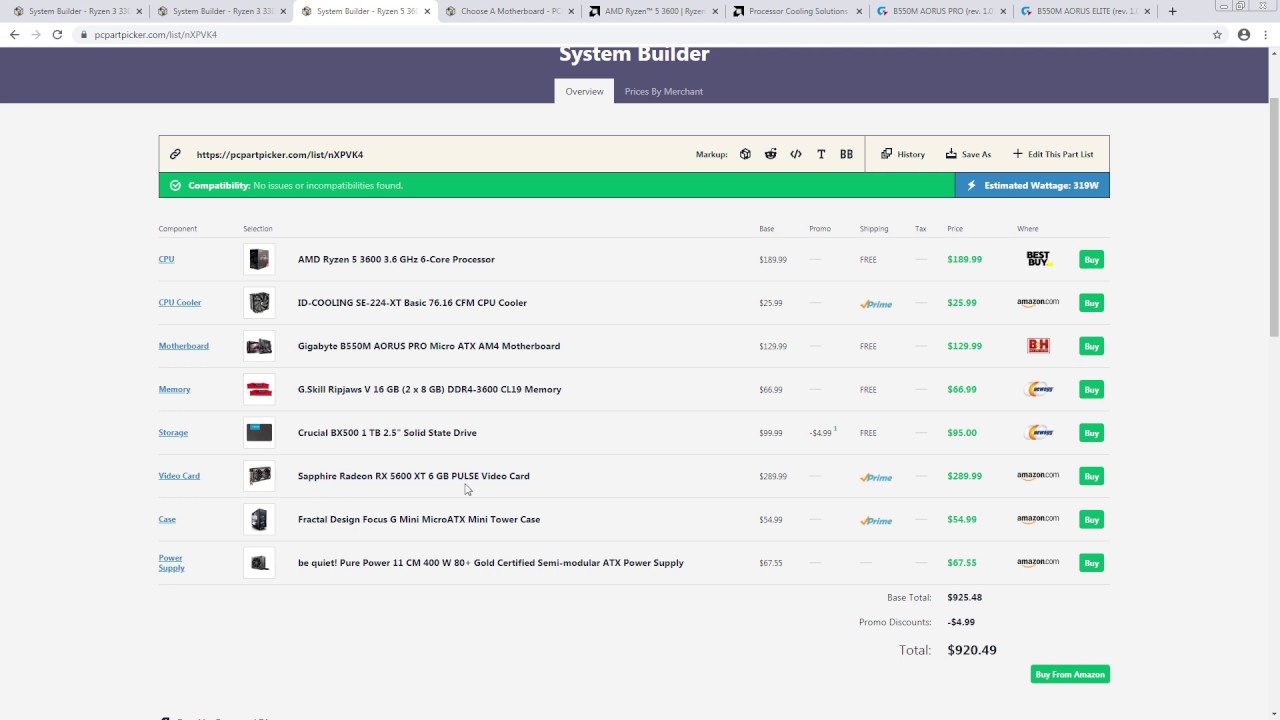
Task: Open the Chrome profile menu
Action: pyautogui.click(x=1244, y=34)
